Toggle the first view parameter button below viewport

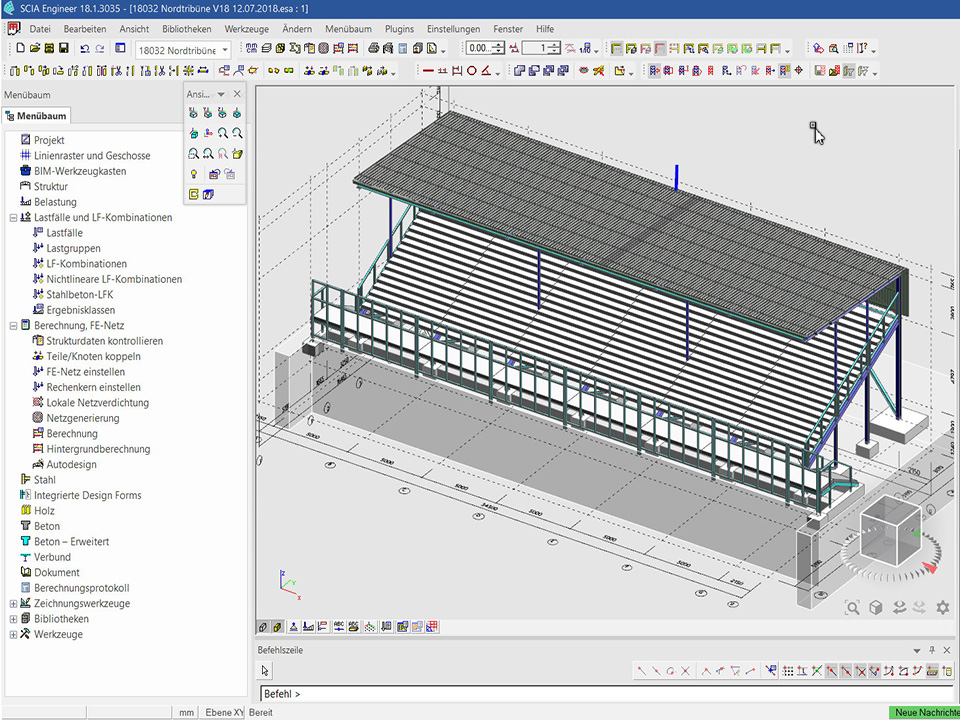(x=264, y=627)
